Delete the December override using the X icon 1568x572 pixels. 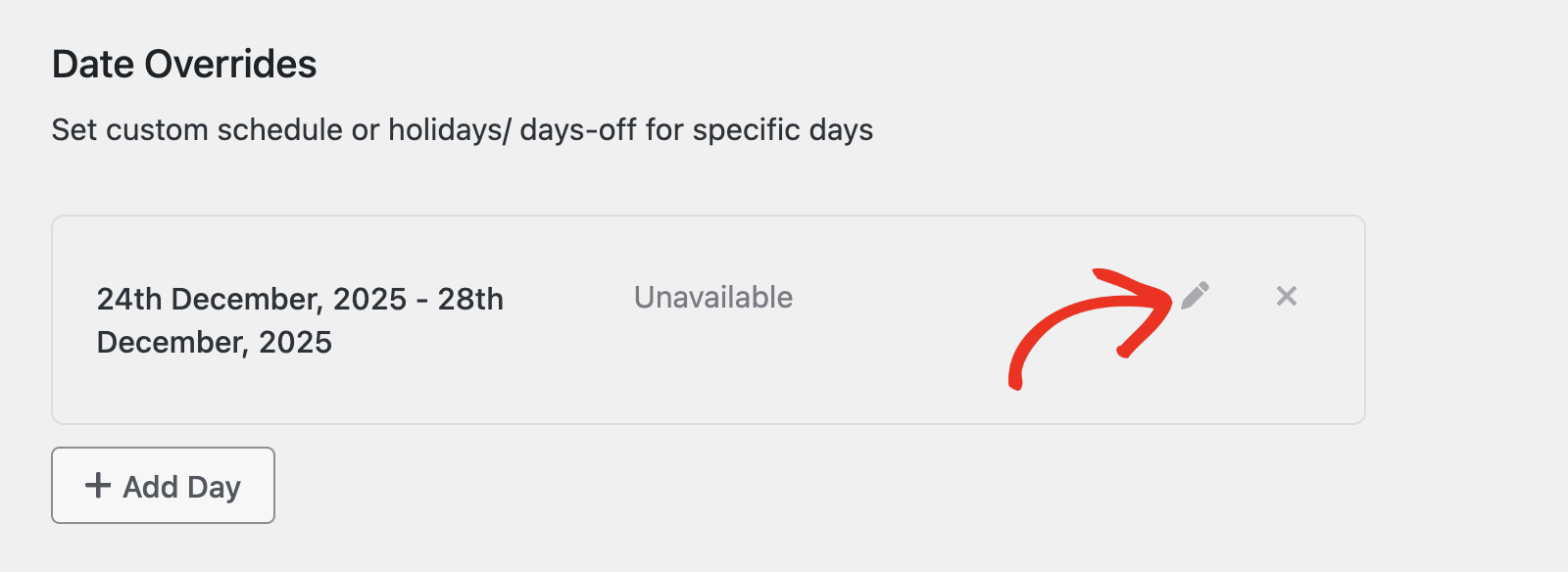pyautogui.click(x=1287, y=296)
